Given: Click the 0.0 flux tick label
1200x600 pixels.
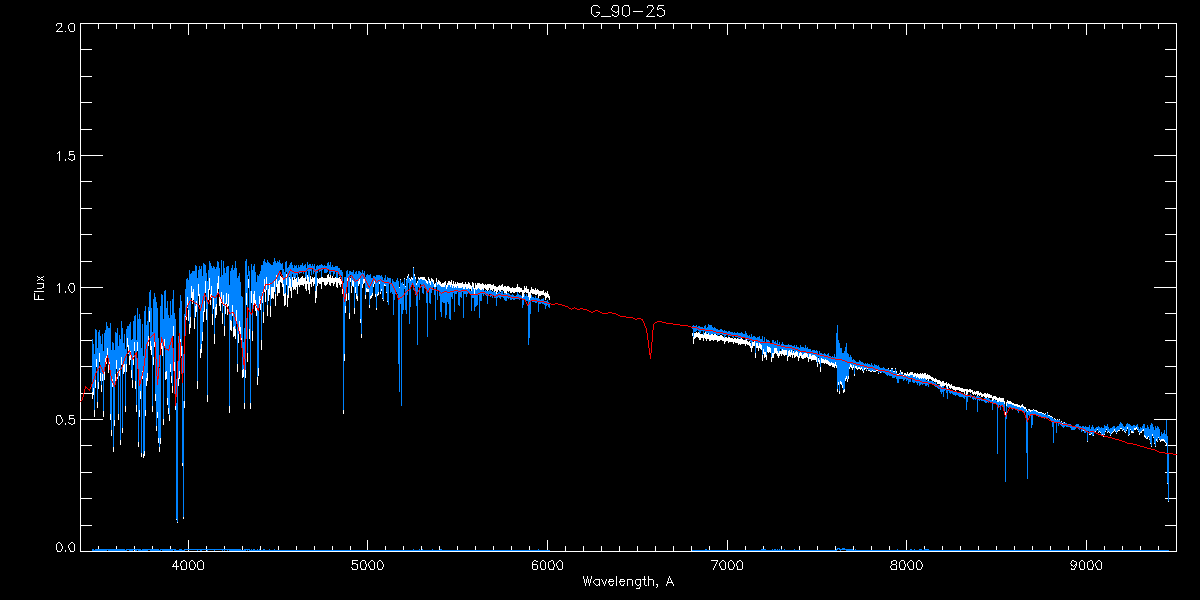Looking at the screenshot, I should pyautogui.click(x=66, y=547).
